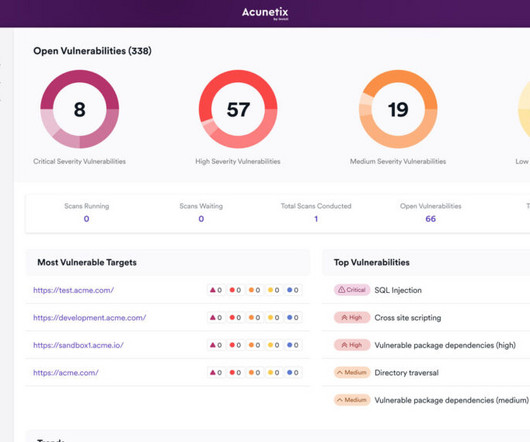Image resolution: width=530 pixels, height=442 pixels.
Task: Click critical triangle count for https://acme.com/
Action: (x=216, y=372)
